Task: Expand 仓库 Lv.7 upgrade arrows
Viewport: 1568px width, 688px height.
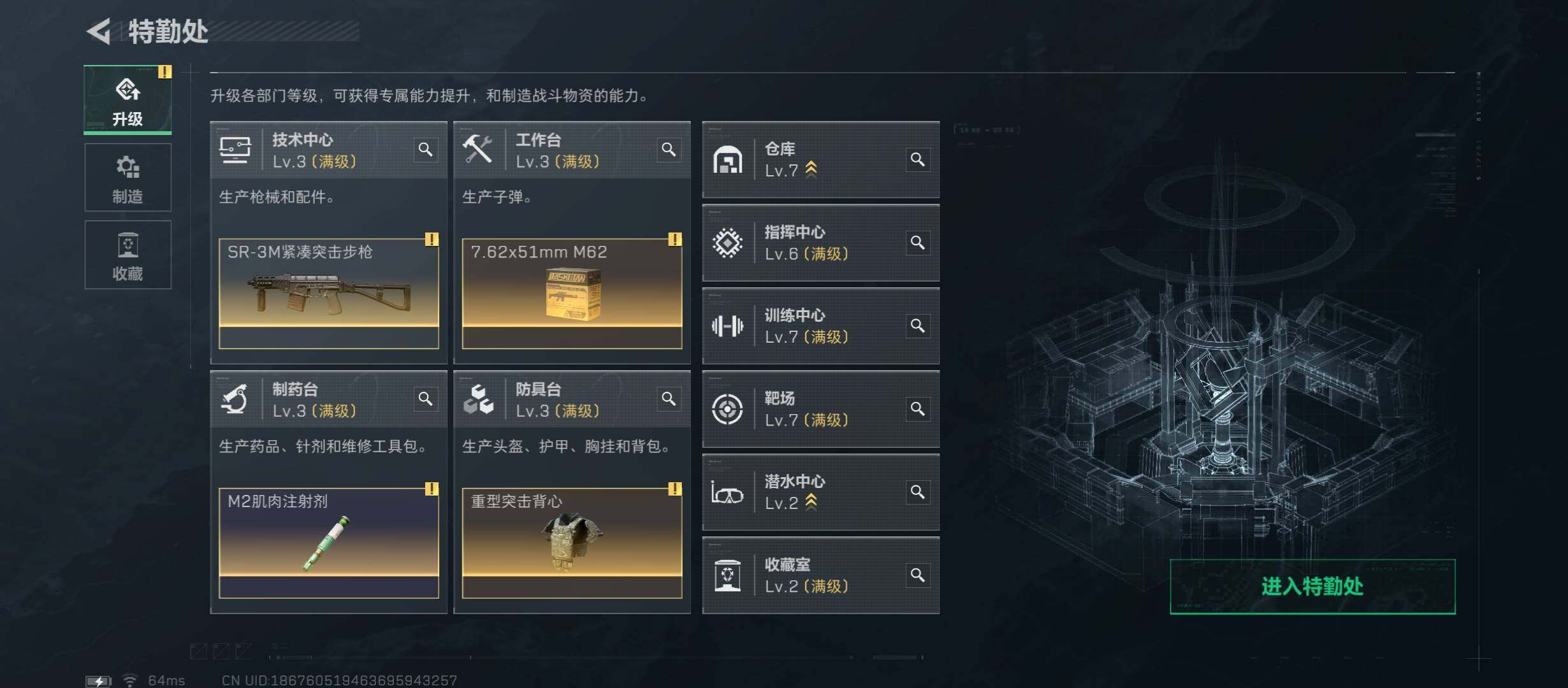Action: (811, 169)
